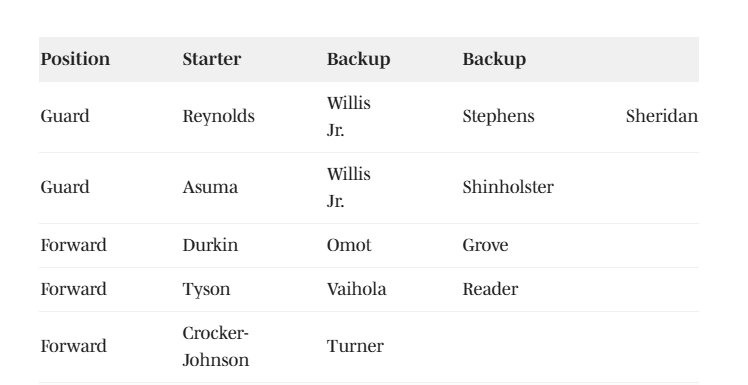Click the Durkin starter cell
The width and height of the screenshot is (748, 385).
pyautogui.click(x=210, y=245)
